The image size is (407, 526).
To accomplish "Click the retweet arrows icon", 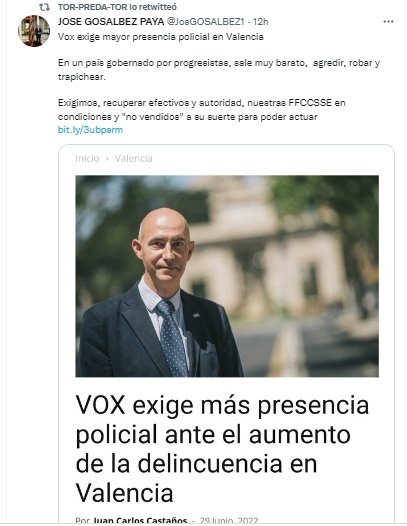I will pyautogui.click(x=44, y=7).
